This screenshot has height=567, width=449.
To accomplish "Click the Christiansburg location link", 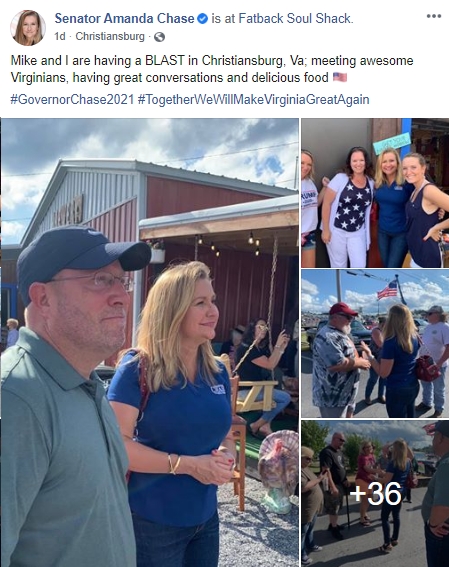I will coord(110,37).
